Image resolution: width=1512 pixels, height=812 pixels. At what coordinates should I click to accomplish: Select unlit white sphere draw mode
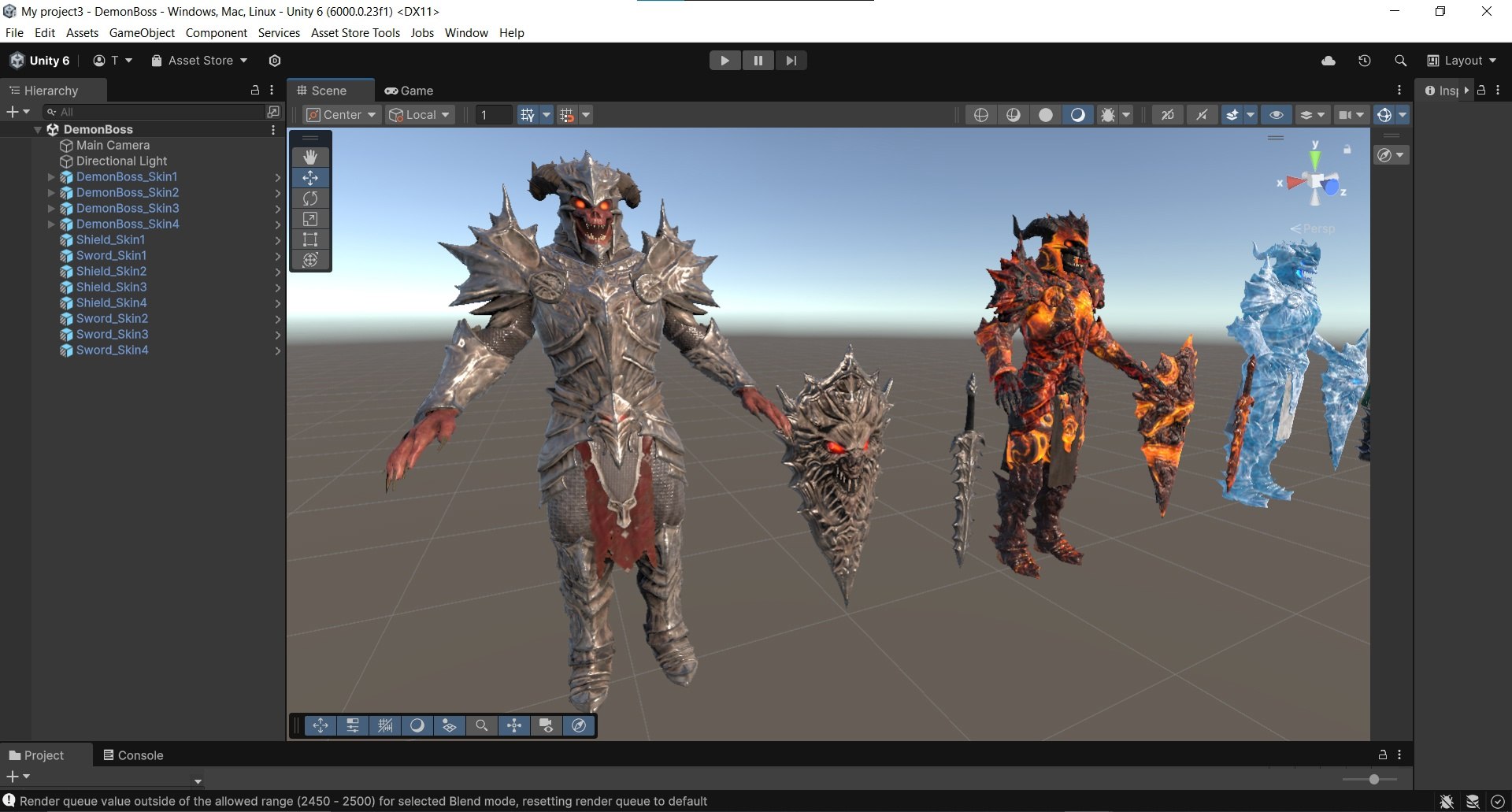tap(1046, 115)
